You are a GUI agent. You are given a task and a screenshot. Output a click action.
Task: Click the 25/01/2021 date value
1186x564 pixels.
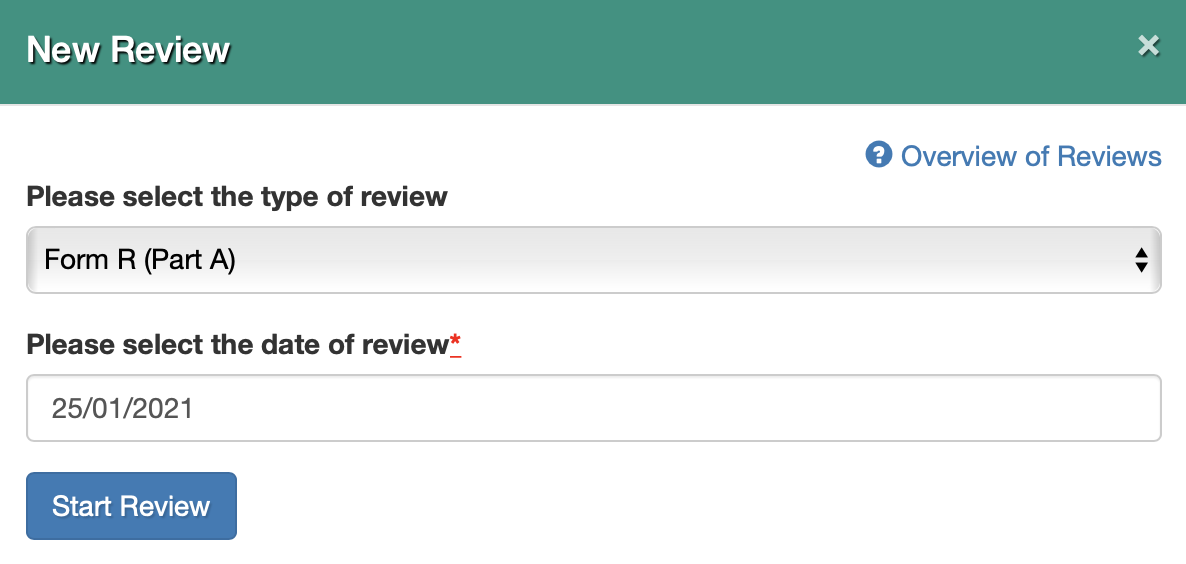pyautogui.click(x=122, y=408)
